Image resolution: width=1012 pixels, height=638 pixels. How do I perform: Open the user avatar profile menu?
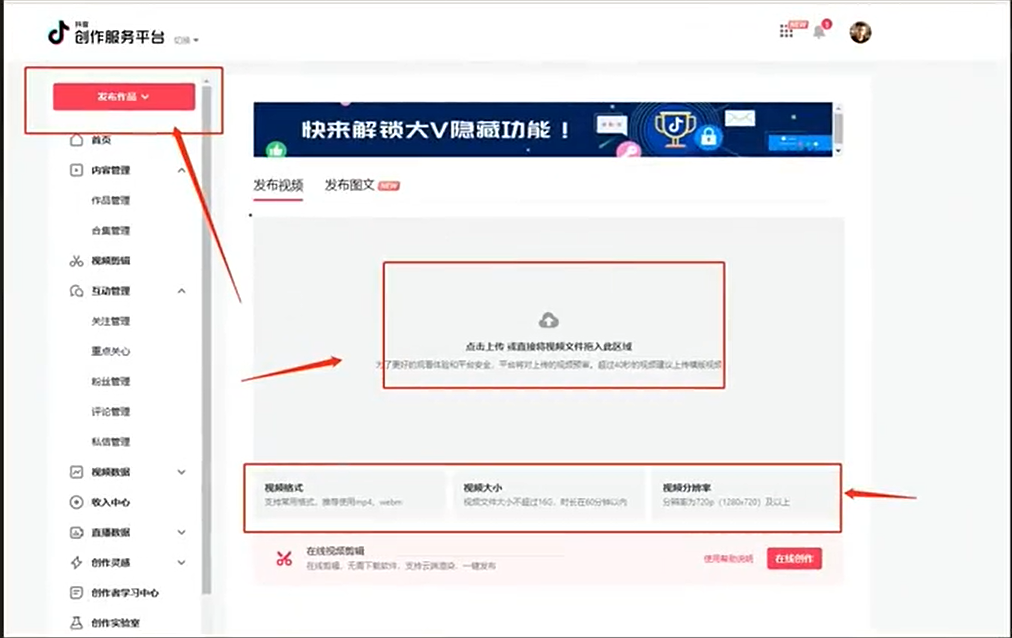click(860, 32)
